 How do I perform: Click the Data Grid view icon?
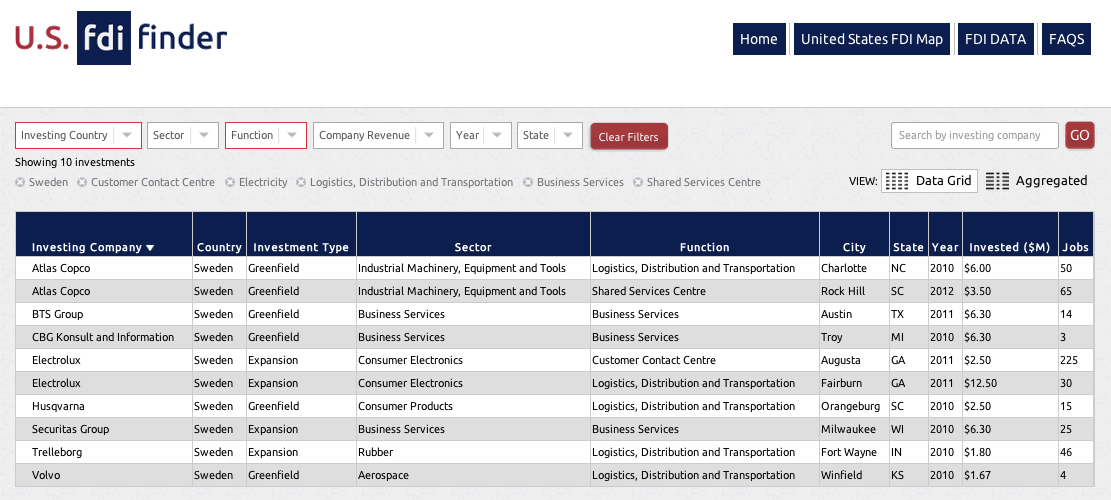pyautogui.click(x=897, y=181)
